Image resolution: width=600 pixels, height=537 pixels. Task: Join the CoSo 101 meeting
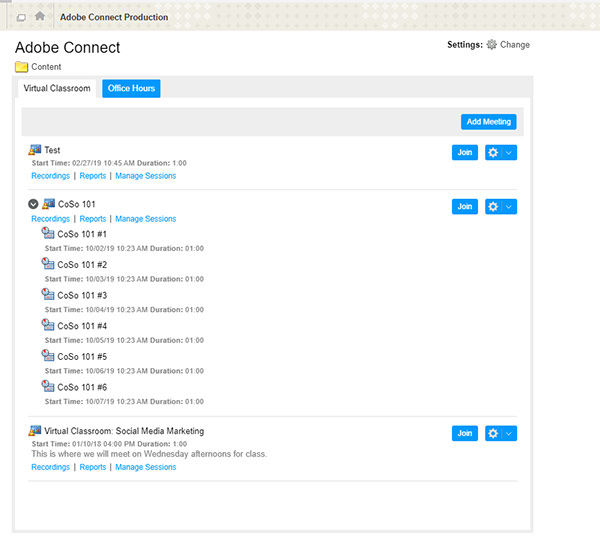click(x=465, y=207)
